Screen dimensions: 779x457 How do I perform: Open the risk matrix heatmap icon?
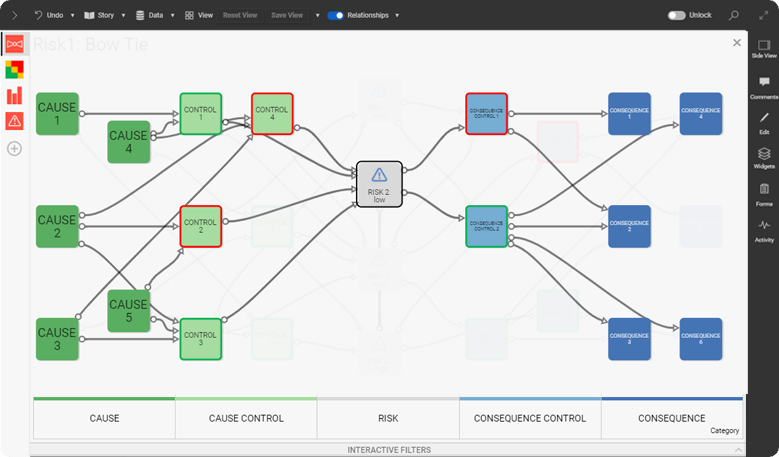pyautogui.click(x=14, y=70)
